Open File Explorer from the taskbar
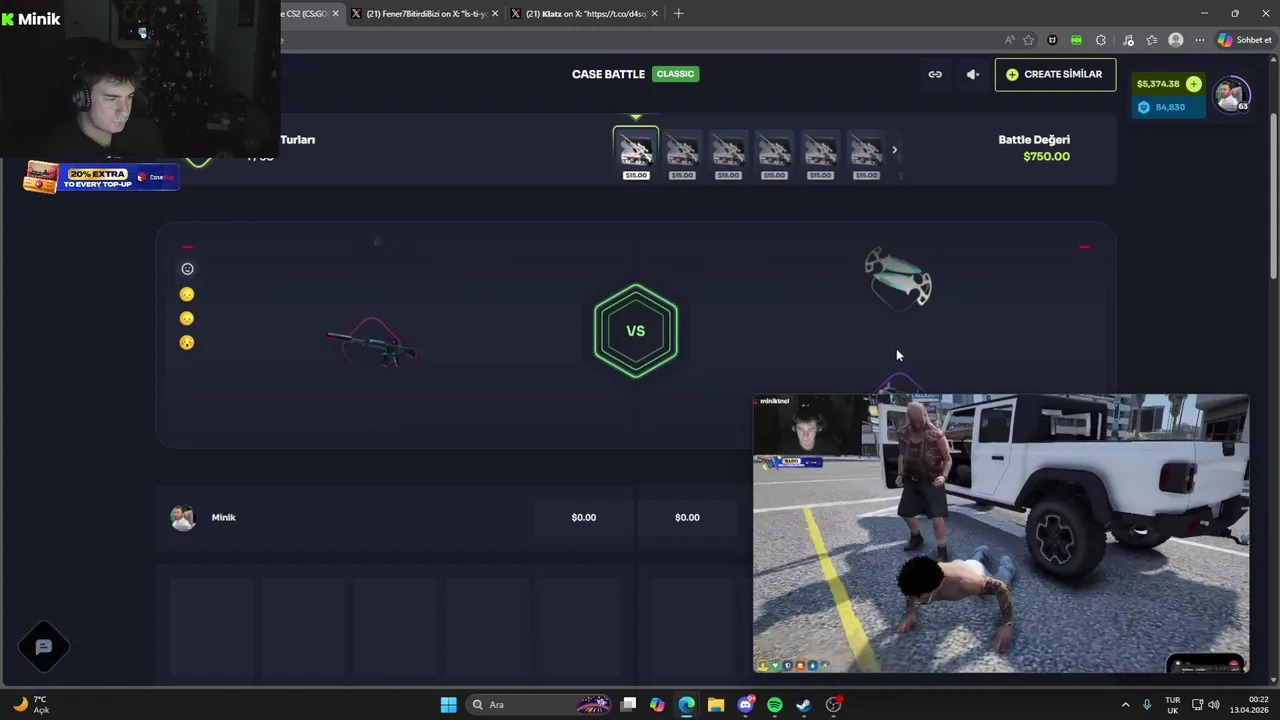The height and width of the screenshot is (720, 1280). [x=716, y=705]
